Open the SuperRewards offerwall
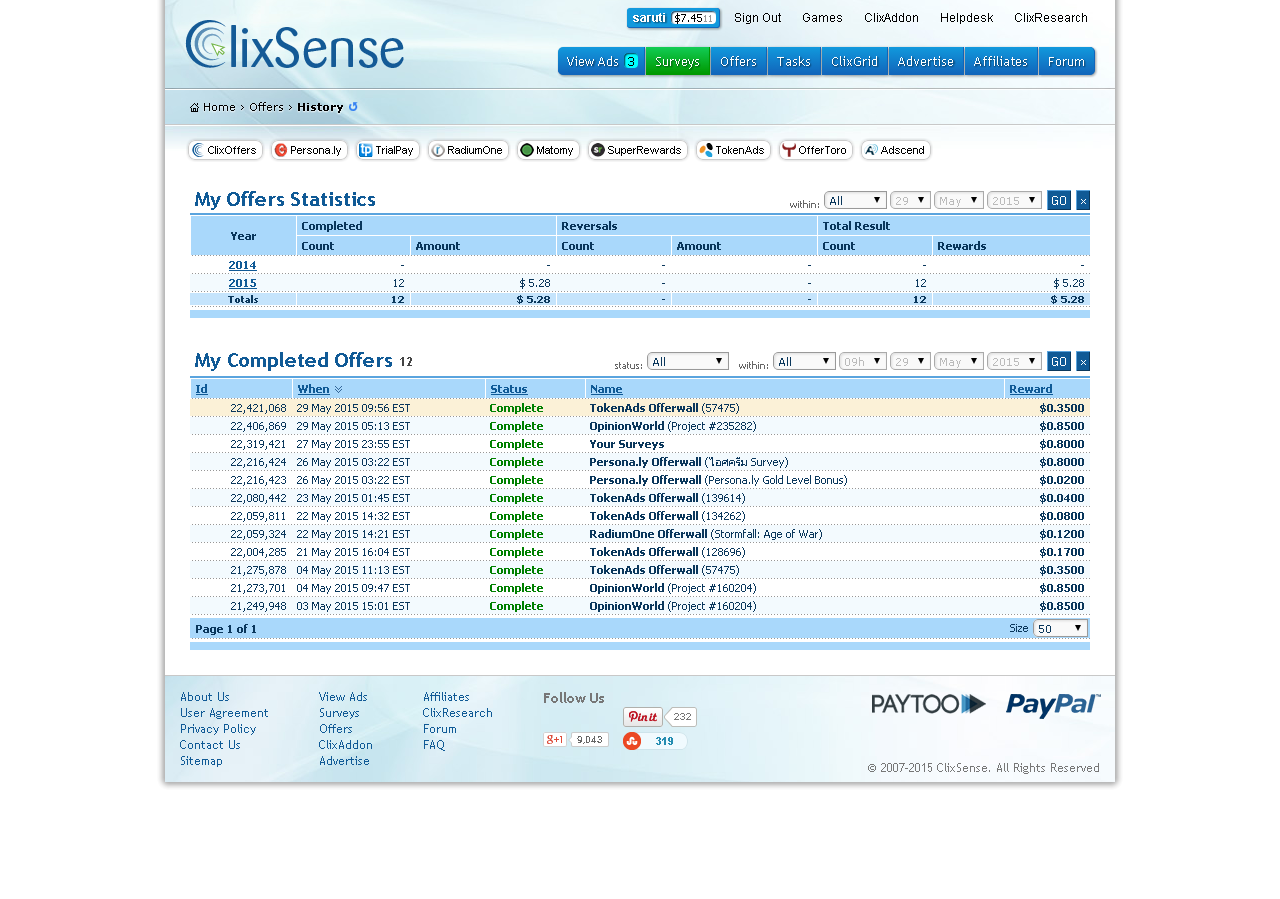 click(x=638, y=150)
